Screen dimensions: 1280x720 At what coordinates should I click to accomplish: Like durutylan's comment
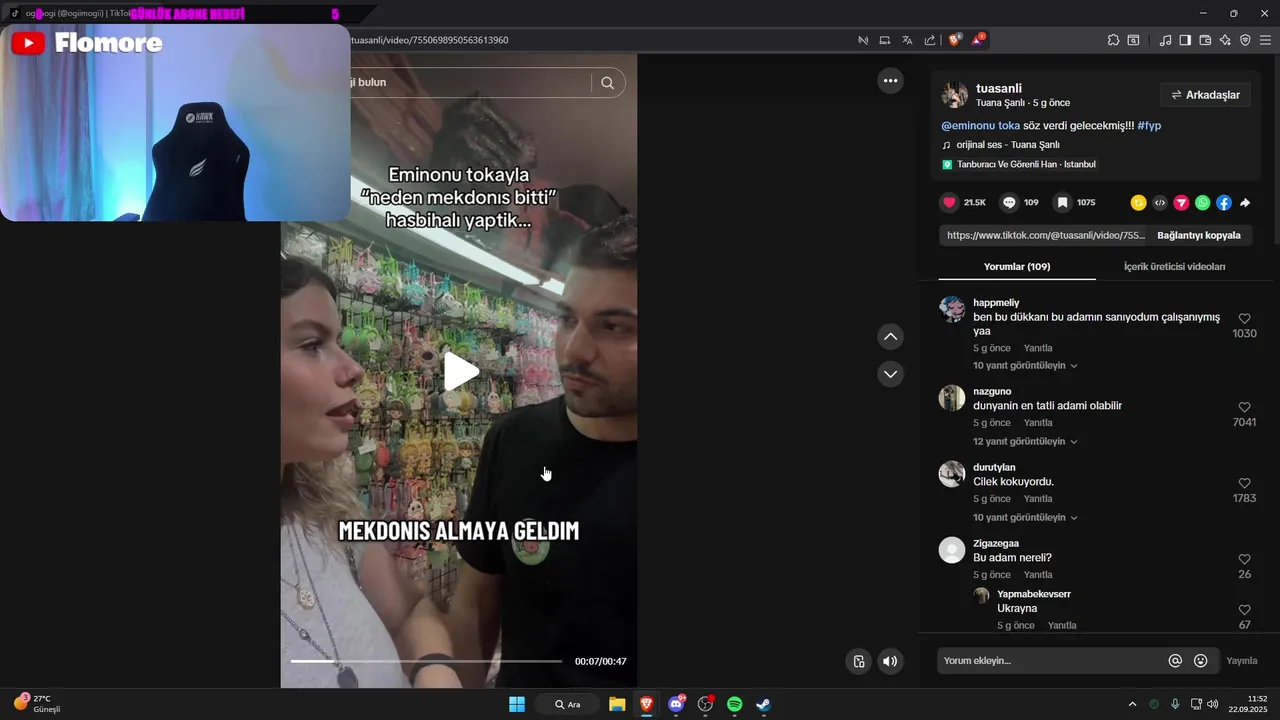(1244, 483)
